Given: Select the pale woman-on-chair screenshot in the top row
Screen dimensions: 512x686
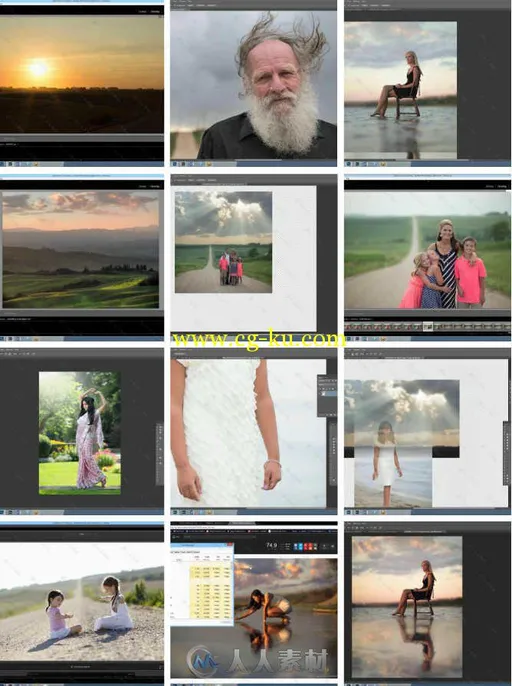Looking at the screenshot, I should click(x=428, y=83).
